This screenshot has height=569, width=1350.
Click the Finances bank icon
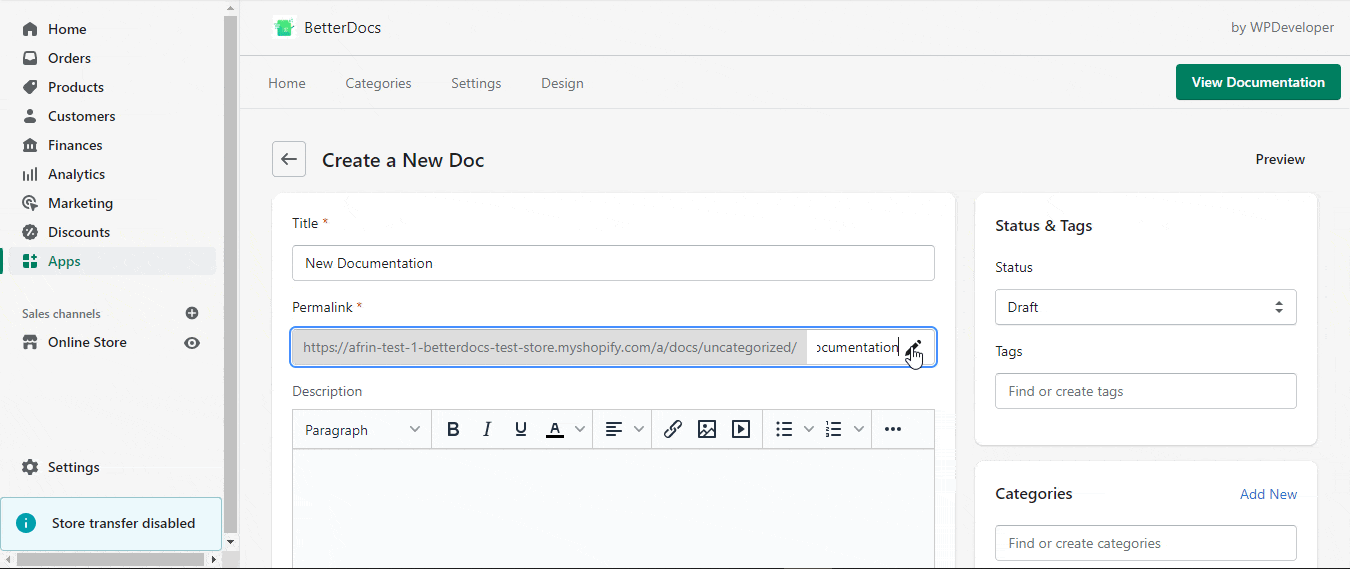point(30,145)
